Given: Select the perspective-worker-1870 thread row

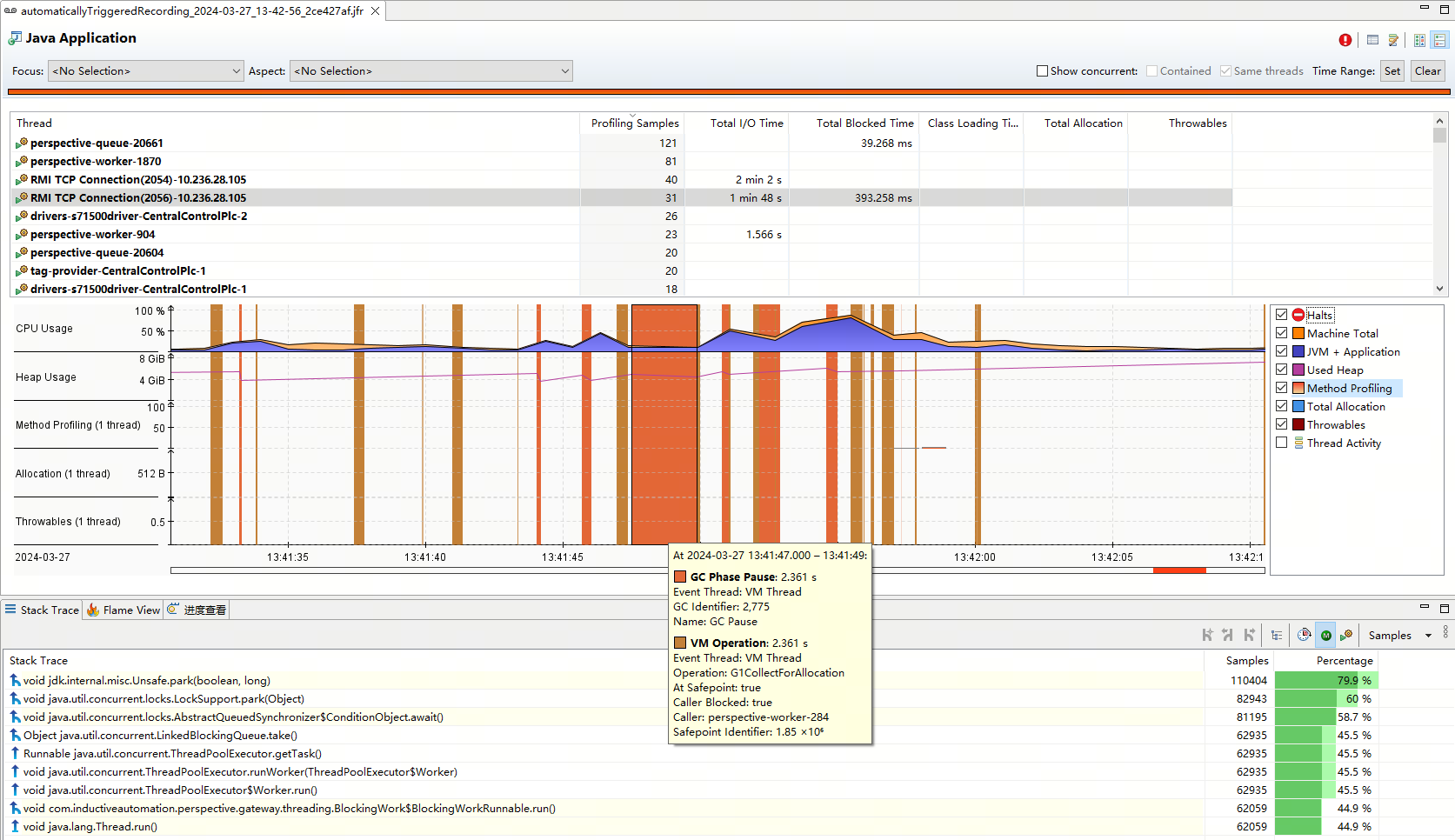Looking at the screenshot, I should coord(96,162).
